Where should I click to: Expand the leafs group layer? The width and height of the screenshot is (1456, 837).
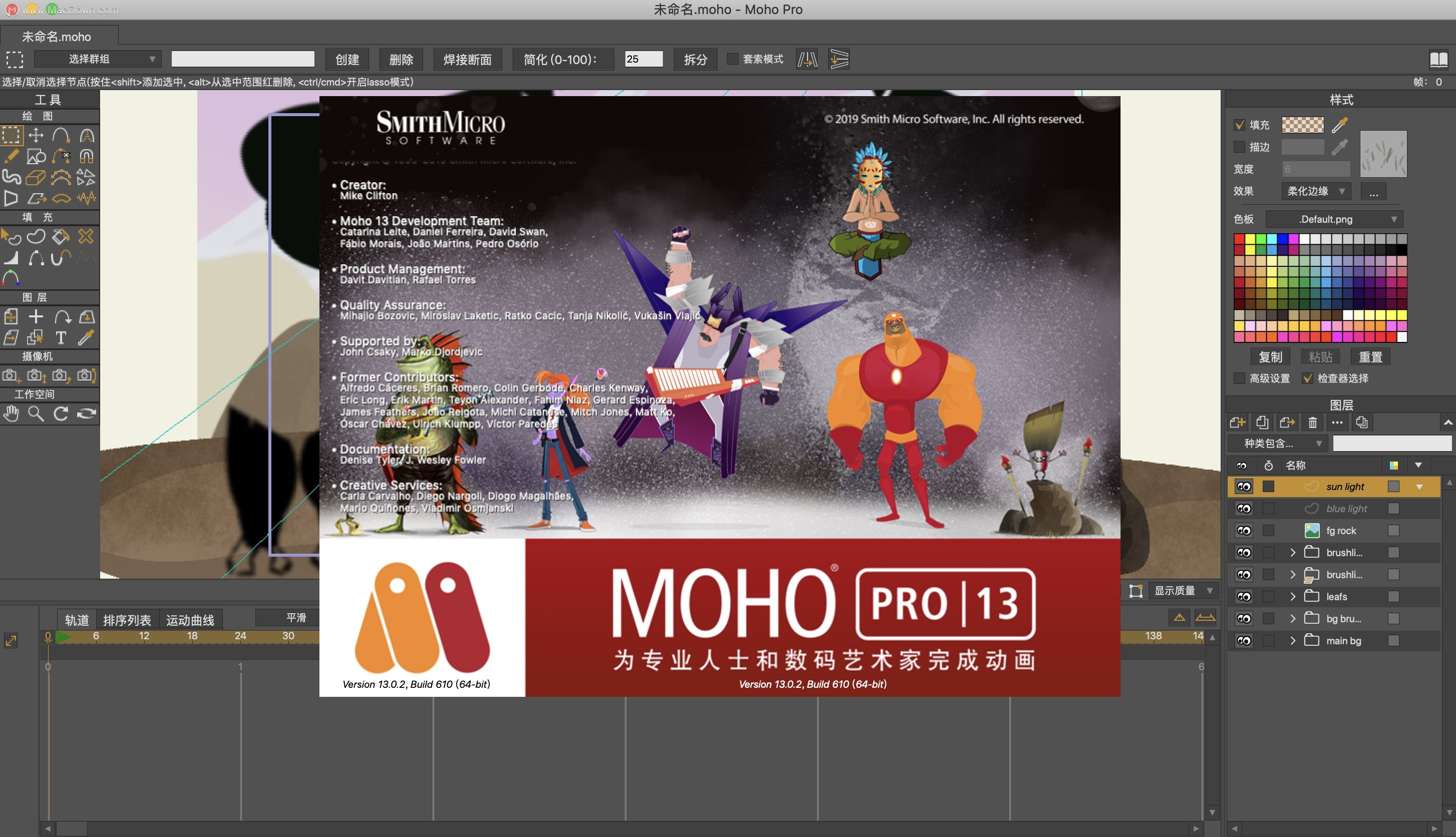(x=1293, y=597)
